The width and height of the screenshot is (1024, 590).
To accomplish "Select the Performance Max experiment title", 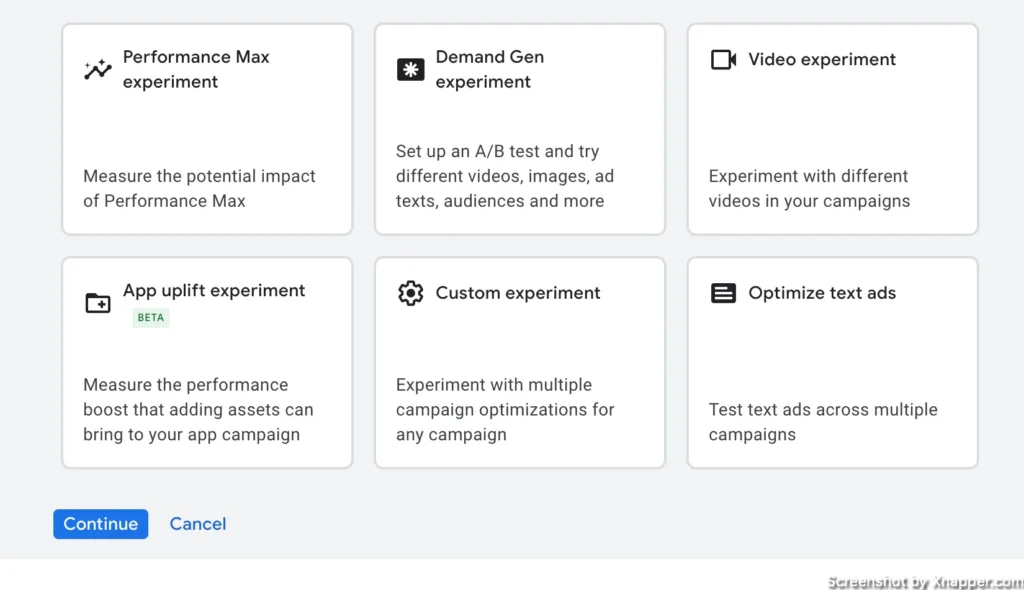I will pos(196,69).
